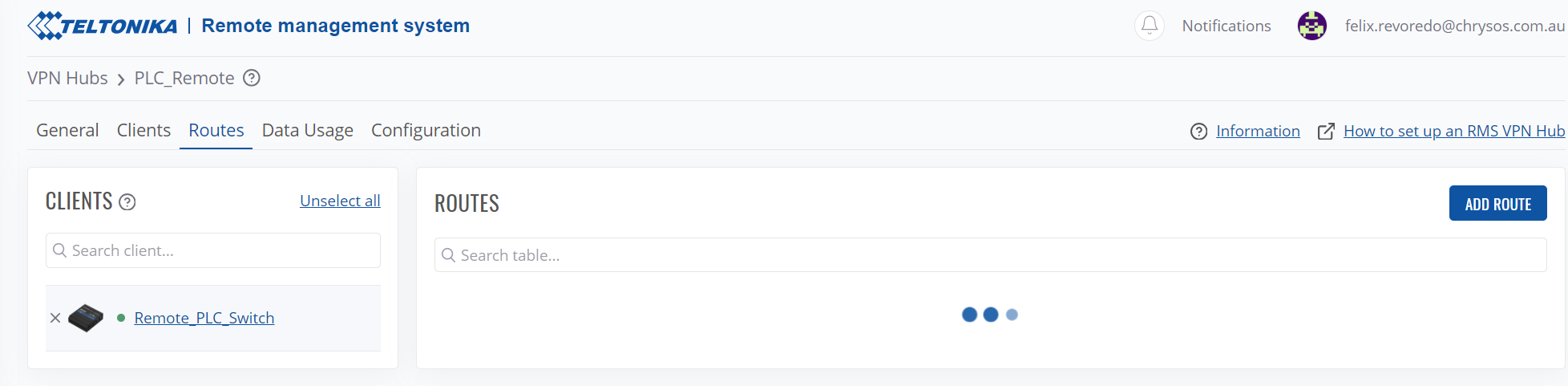Viewport: 1568px width, 386px height.
Task: Focus the Search table input field
Action: click(990, 255)
